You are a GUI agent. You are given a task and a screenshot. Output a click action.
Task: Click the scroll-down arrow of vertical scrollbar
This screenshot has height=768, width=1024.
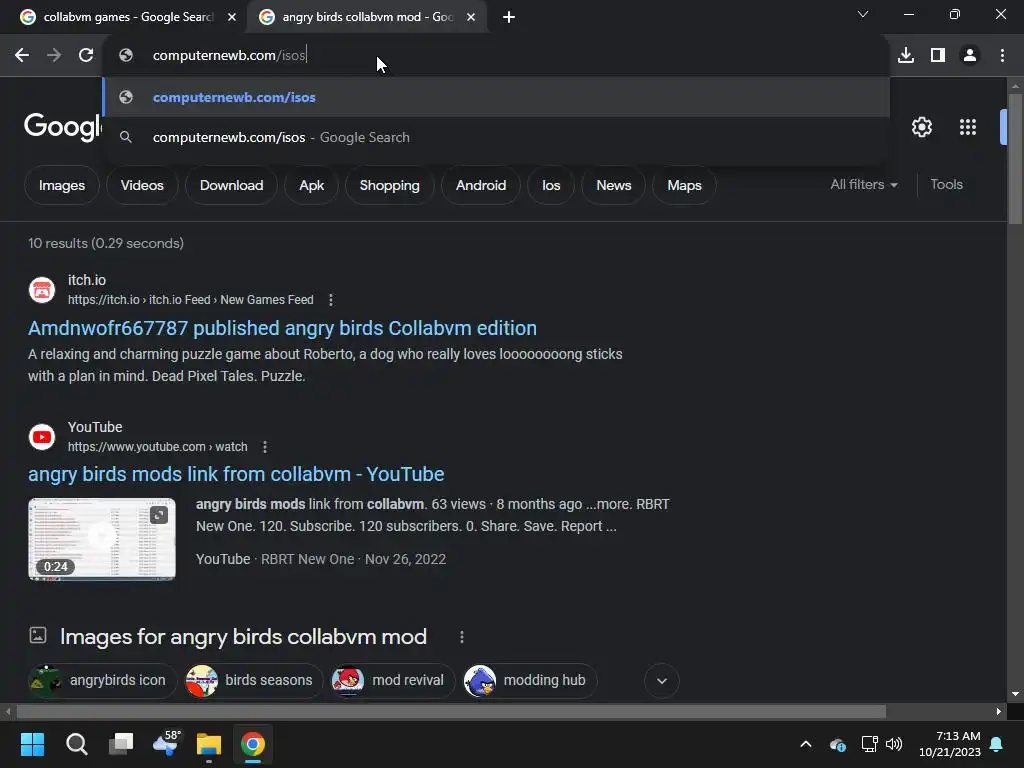click(x=1015, y=694)
